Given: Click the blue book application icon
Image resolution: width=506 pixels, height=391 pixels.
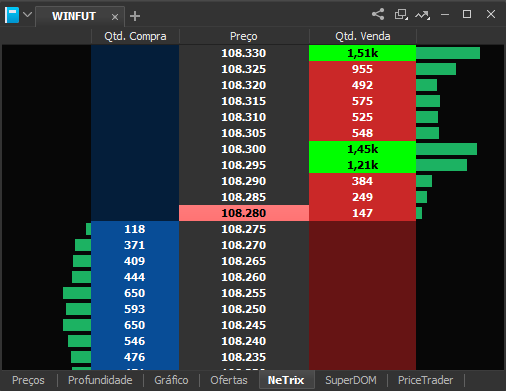Looking at the screenshot, I should click(x=12, y=15).
